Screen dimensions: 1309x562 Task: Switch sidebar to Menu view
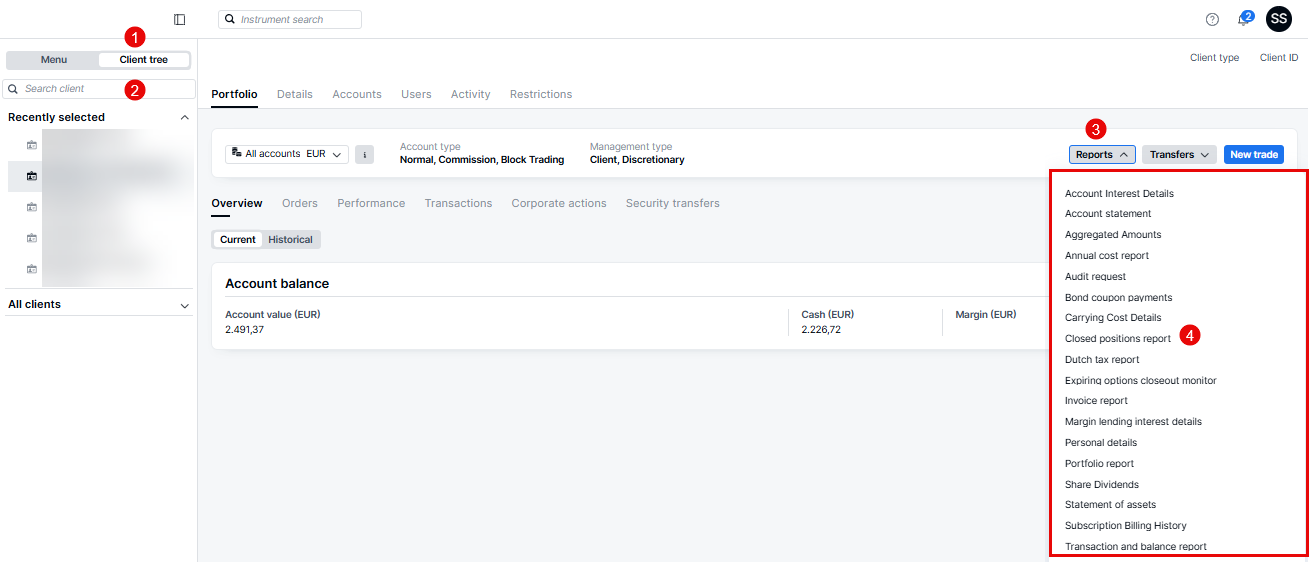click(53, 60)
